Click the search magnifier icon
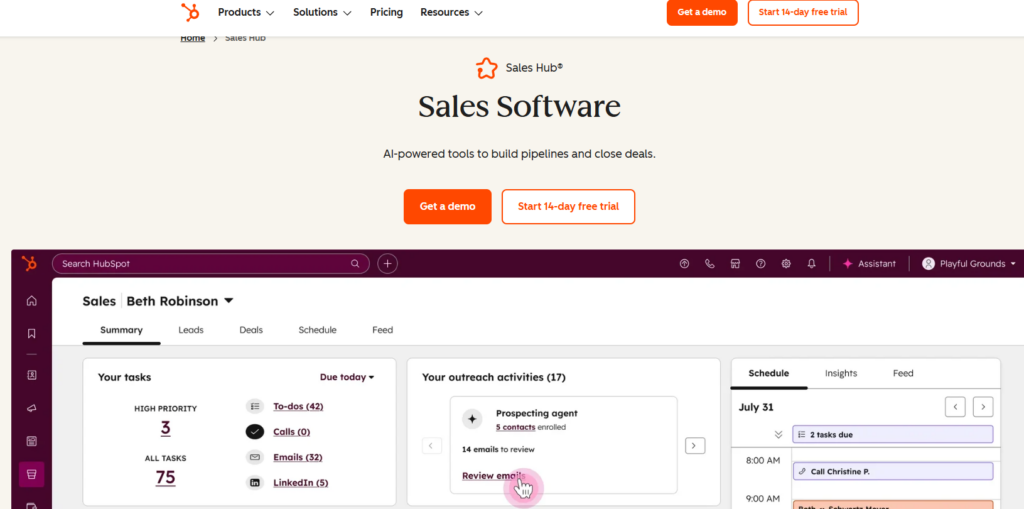The height and width of the screenshot is (509, 1024). tap(355, 264)
